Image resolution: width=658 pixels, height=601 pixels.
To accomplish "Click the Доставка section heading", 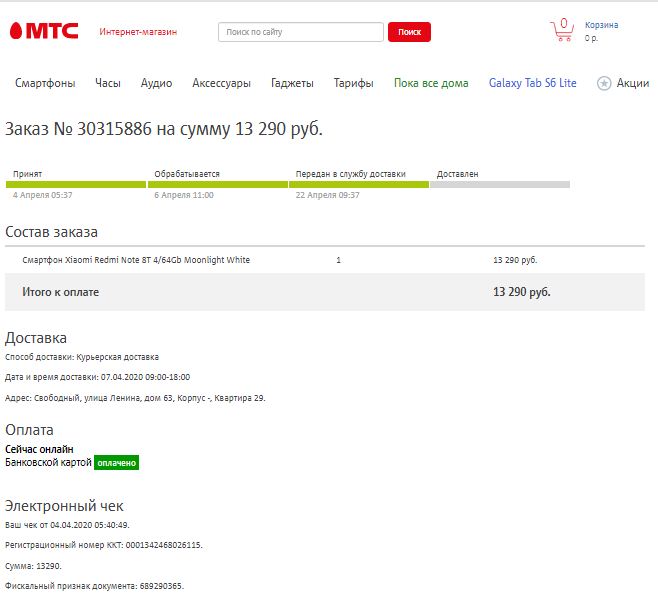I will [x=36, y=338].
